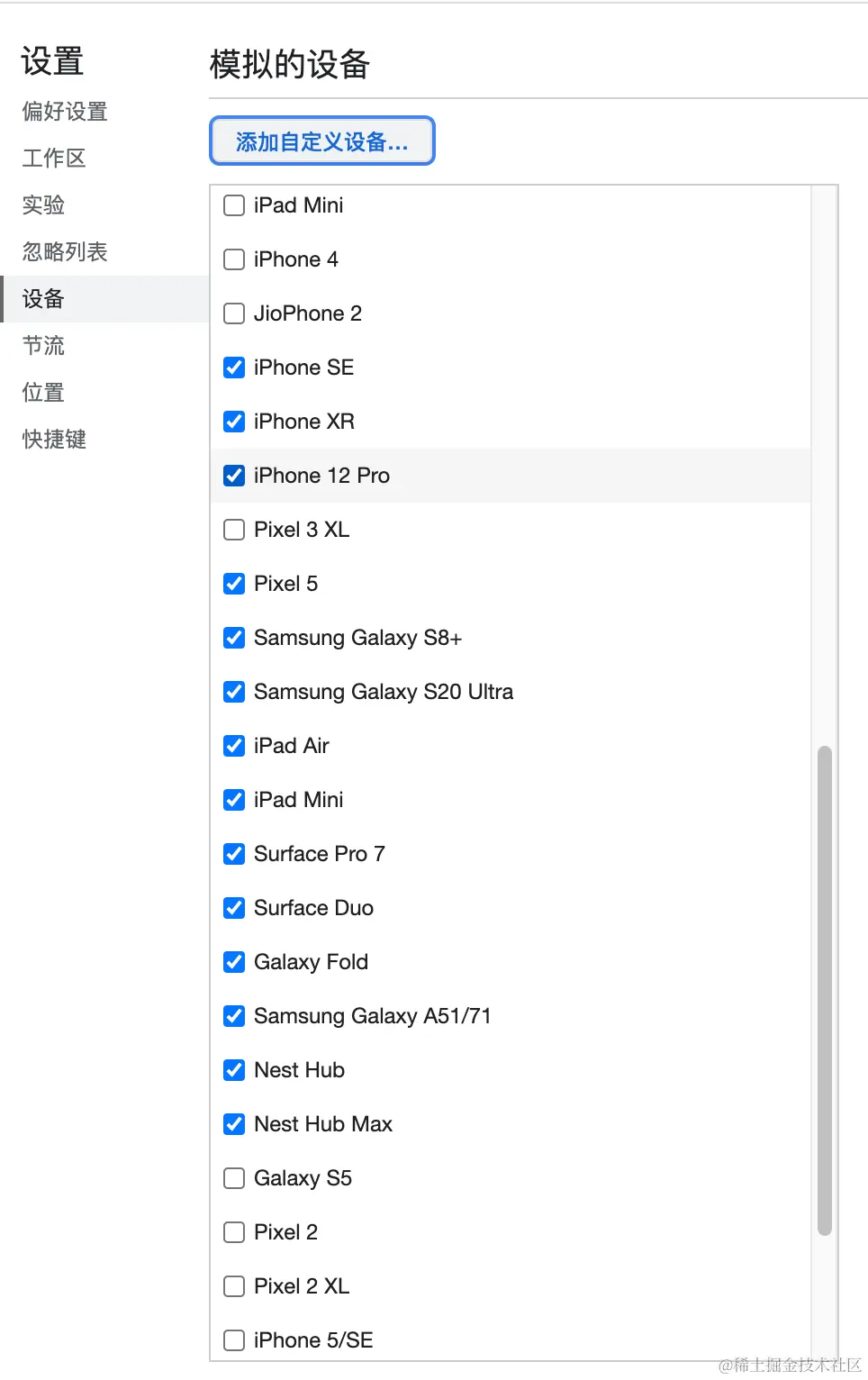Image resolution: width=868 pixels, height=1380 pixels.
Task: Click the Surface Pro 7 label
Action: tap(320, 854)
